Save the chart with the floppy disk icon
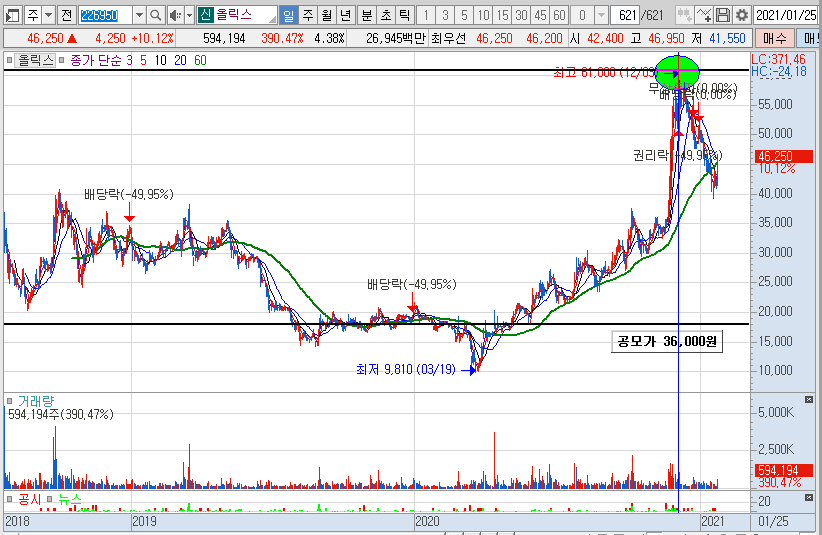 pos(723,15)
